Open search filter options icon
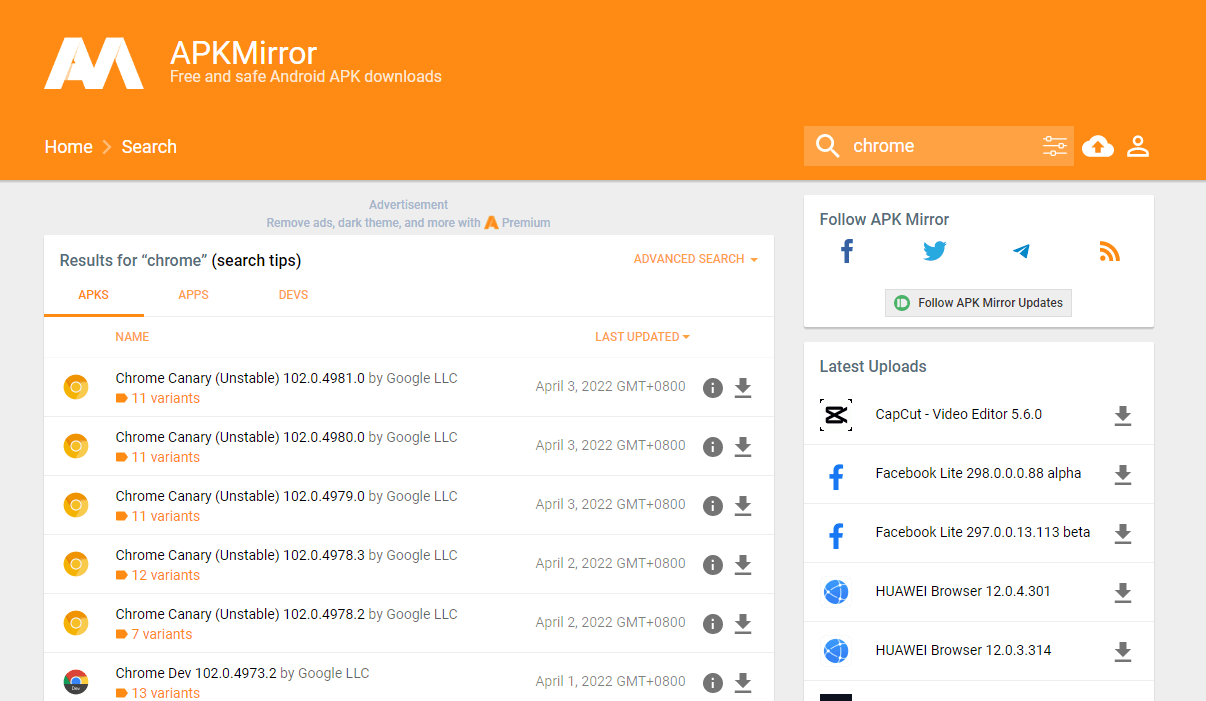1206x701 pixels. tap(1055, 146)
